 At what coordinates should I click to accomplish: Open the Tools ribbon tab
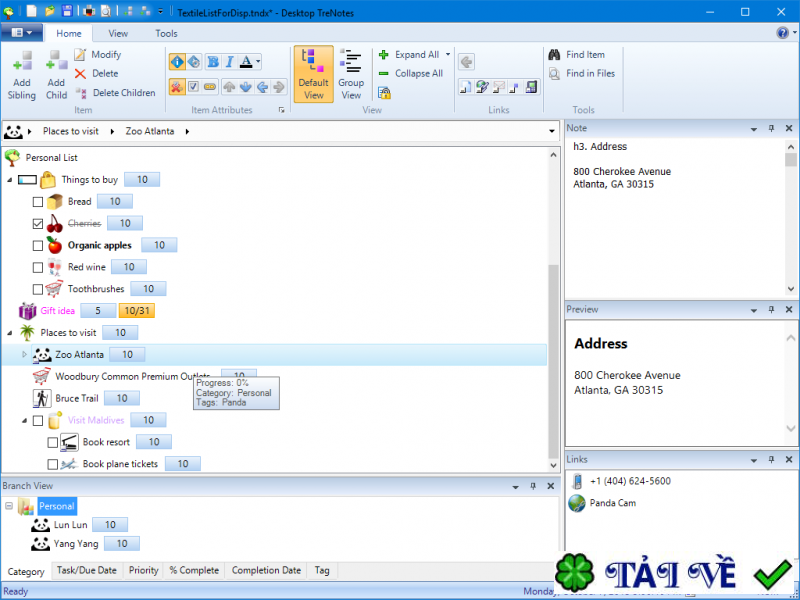166,33
